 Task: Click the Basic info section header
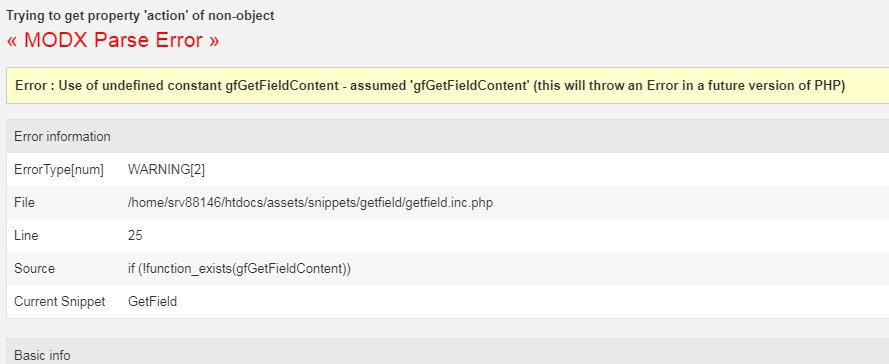447,355
